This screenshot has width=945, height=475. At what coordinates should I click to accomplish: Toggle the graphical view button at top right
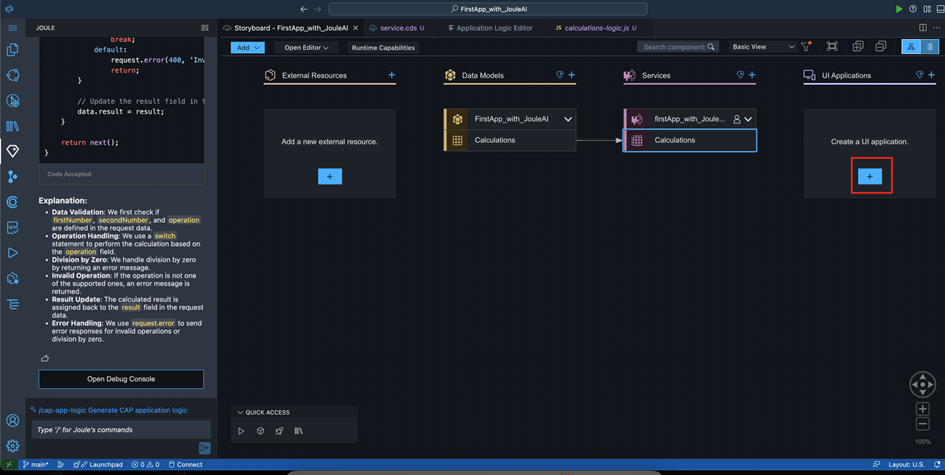pos(911,47)
